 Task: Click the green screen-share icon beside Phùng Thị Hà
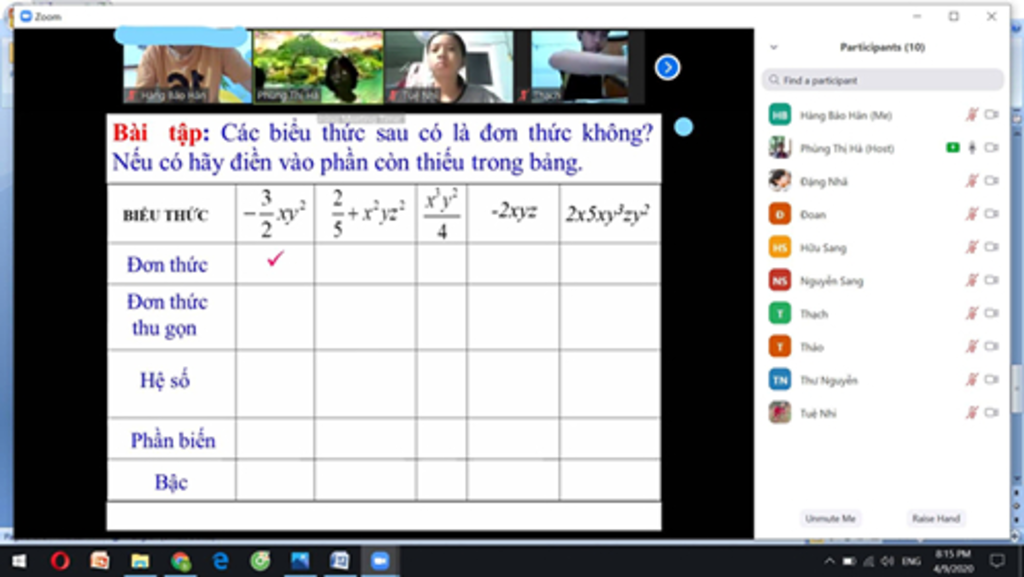pos(953,148)
